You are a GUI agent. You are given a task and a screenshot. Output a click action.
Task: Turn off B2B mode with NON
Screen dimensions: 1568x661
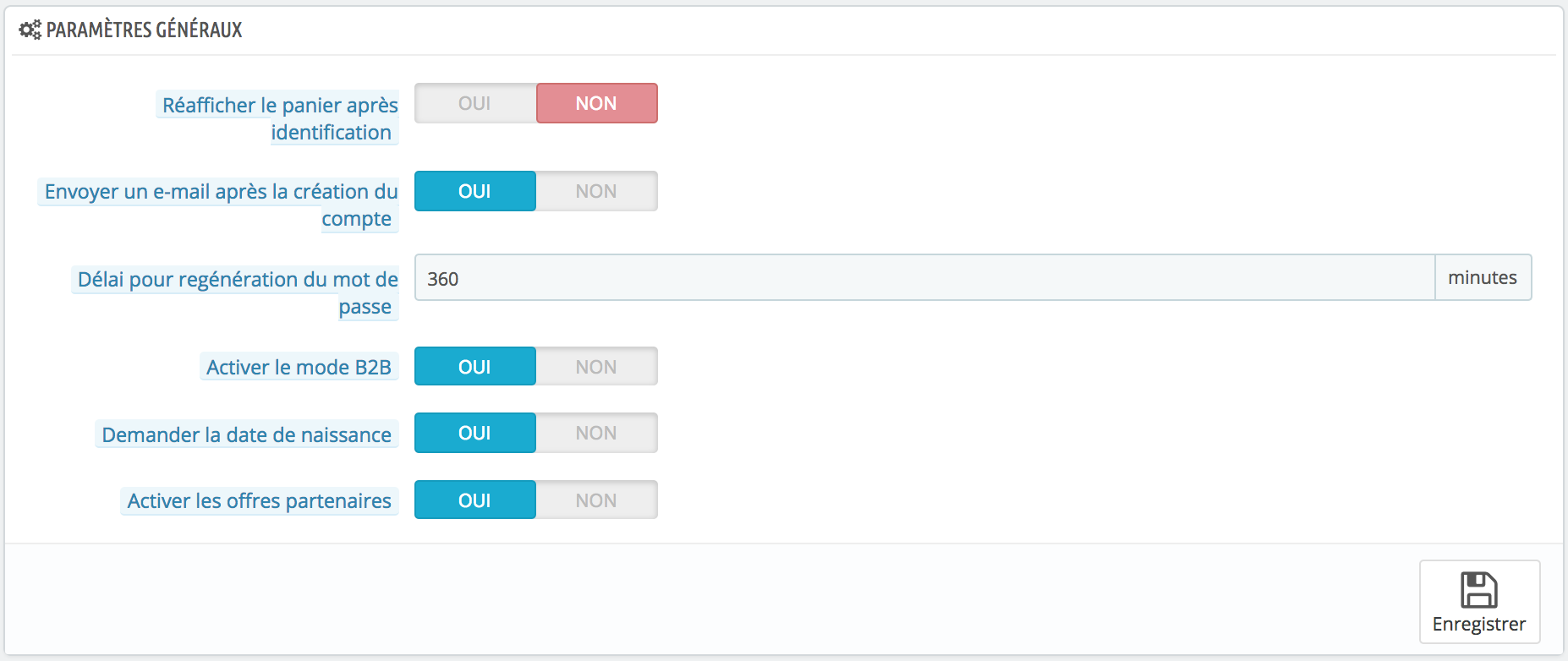597,366
